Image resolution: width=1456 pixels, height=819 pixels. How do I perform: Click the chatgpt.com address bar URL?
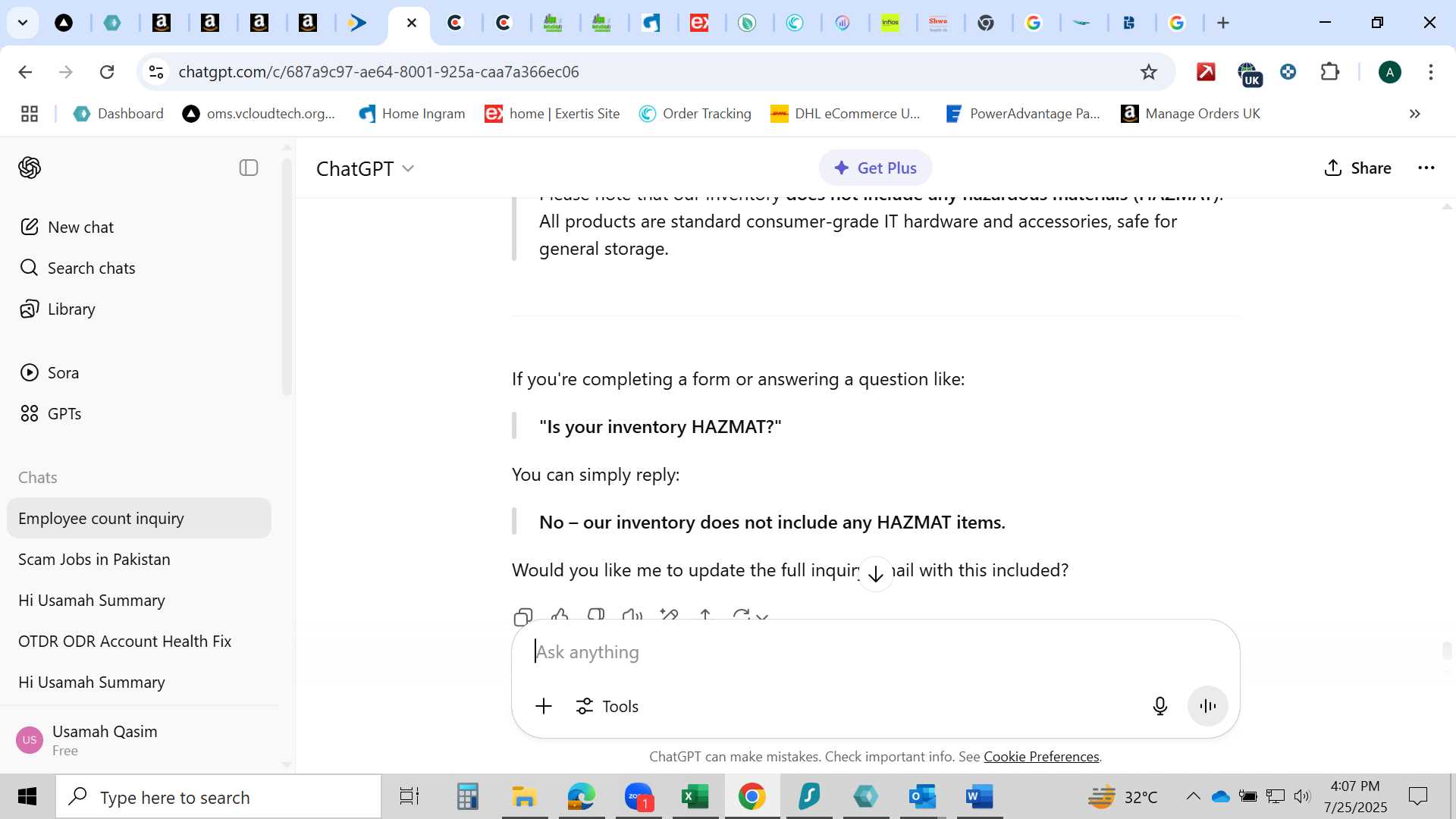click(378, 72)
